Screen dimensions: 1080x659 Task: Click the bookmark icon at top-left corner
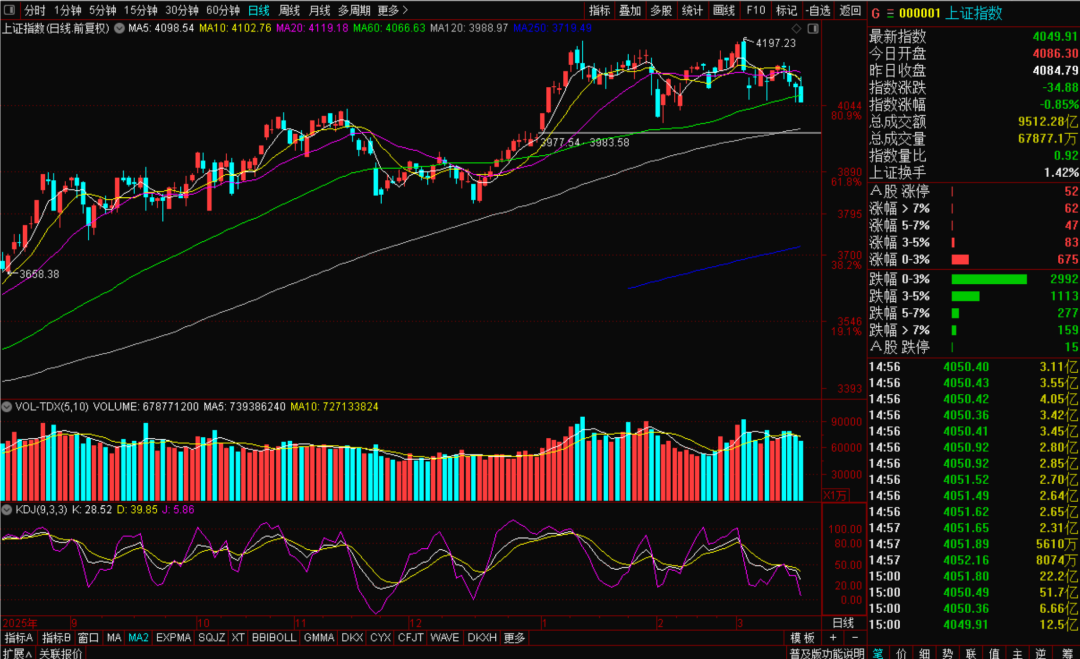tap(10, 11)
